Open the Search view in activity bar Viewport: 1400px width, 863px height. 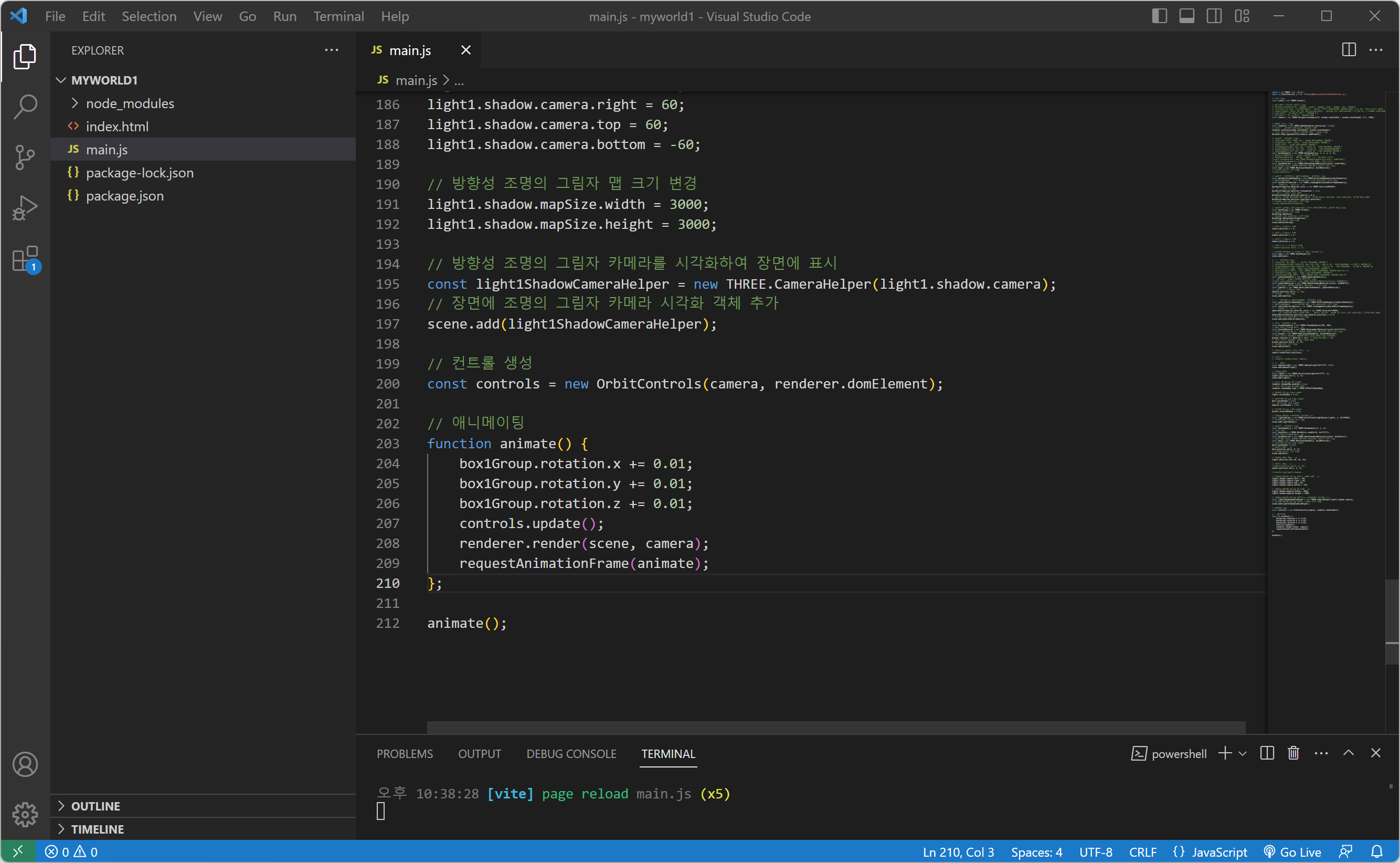pos(25,107)
